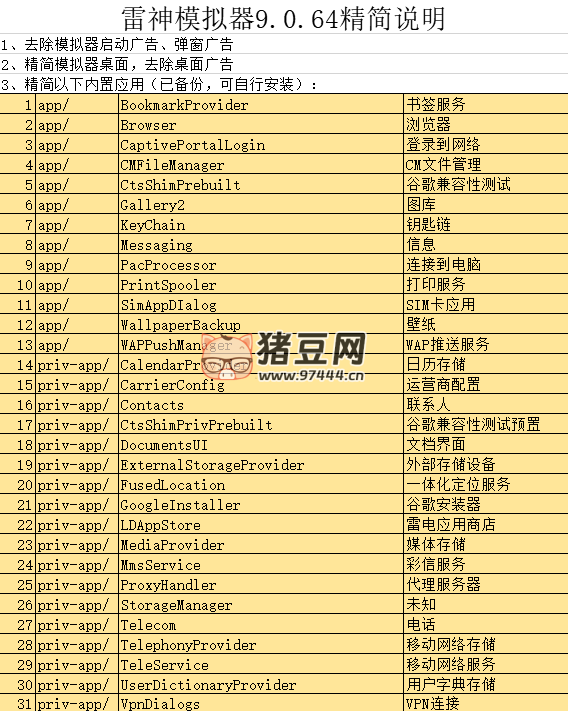Screen dimensions: 568x711
Task: Select the ExternalStorageProvider cell
Action: click(x=261, y=464)
